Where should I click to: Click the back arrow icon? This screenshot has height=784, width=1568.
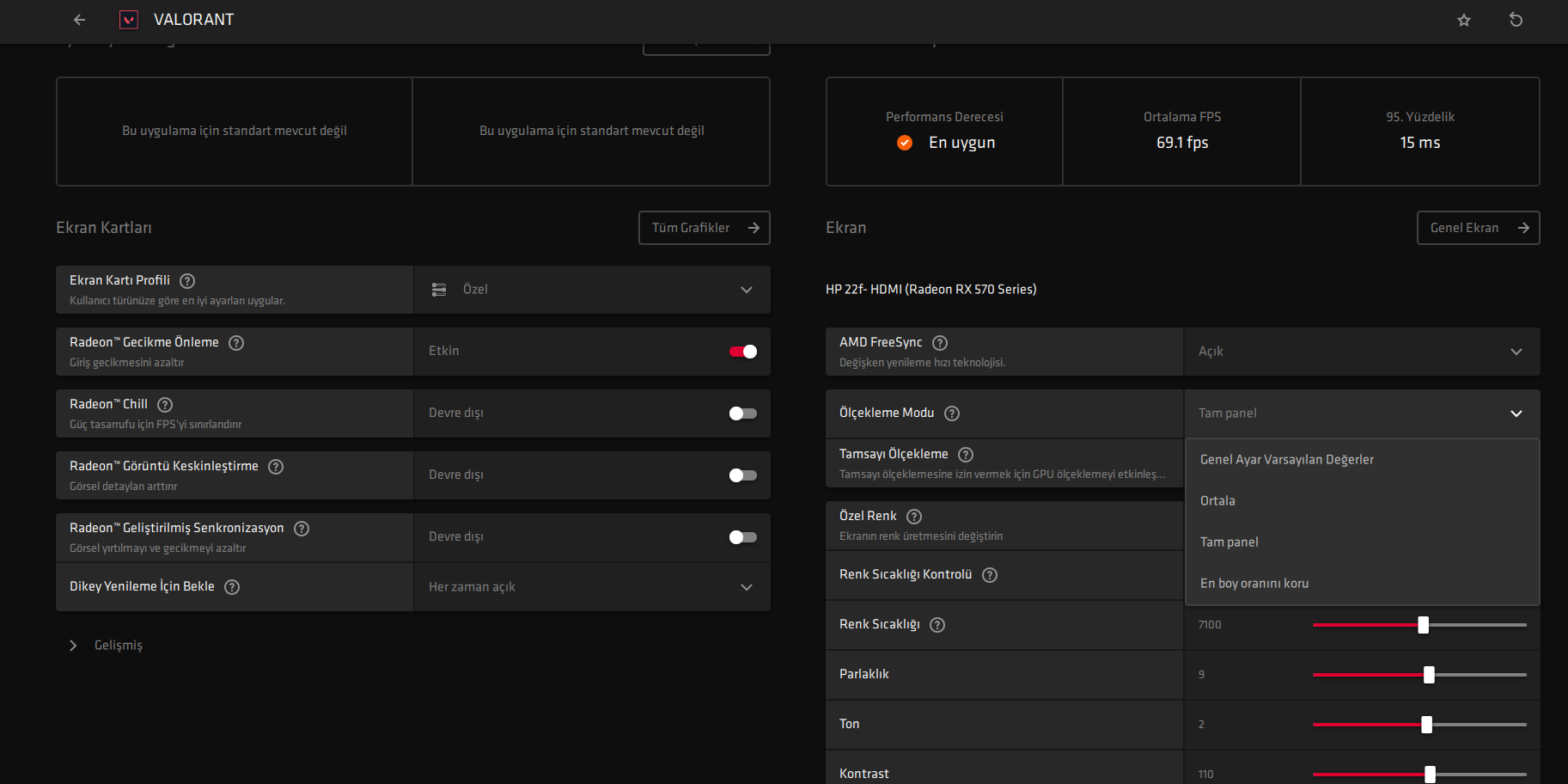coord(80,20)
